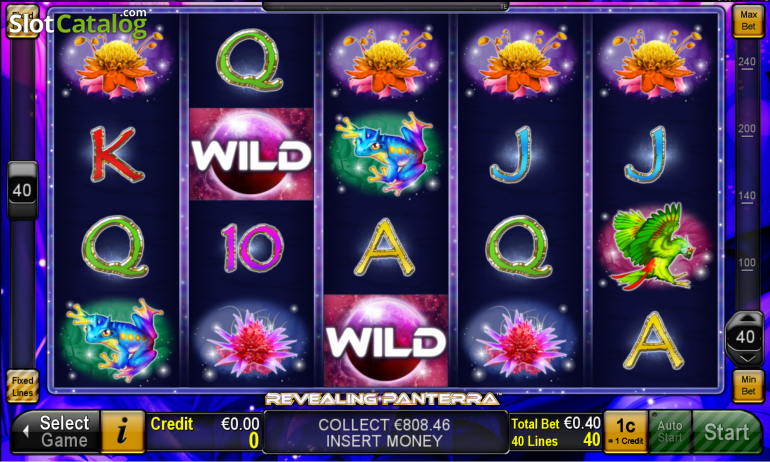Click the pink 10 symbol
Image resolution: width=770 pixels, height=462 pixels.
pyautogui.click(x=251, y=247)
